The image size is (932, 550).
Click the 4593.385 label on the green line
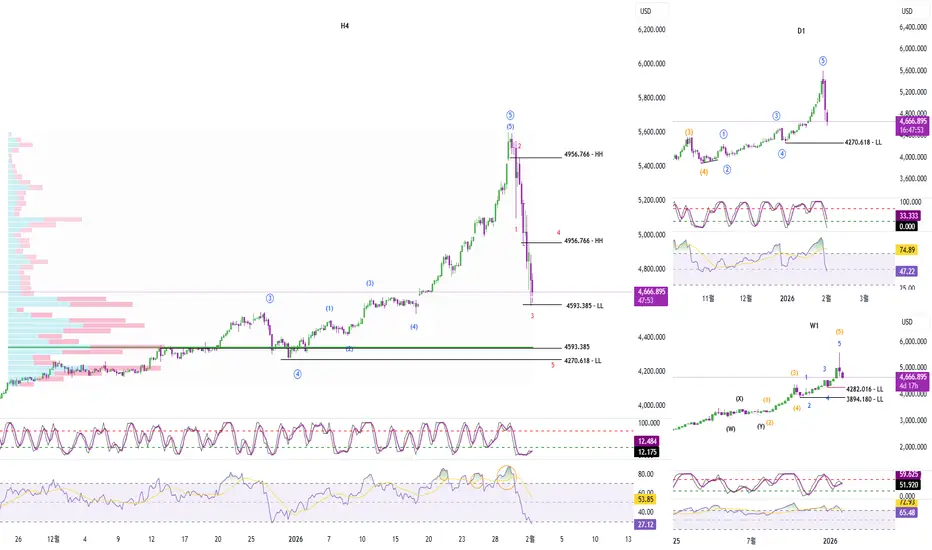point(577,347)
